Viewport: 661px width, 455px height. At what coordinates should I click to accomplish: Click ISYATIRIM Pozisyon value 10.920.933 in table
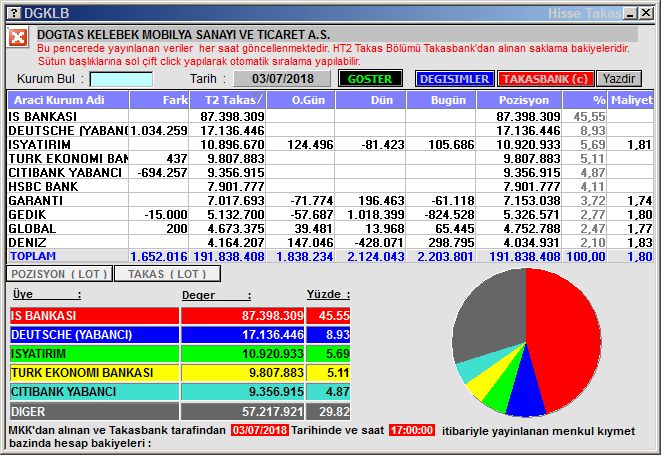(528, 145)
